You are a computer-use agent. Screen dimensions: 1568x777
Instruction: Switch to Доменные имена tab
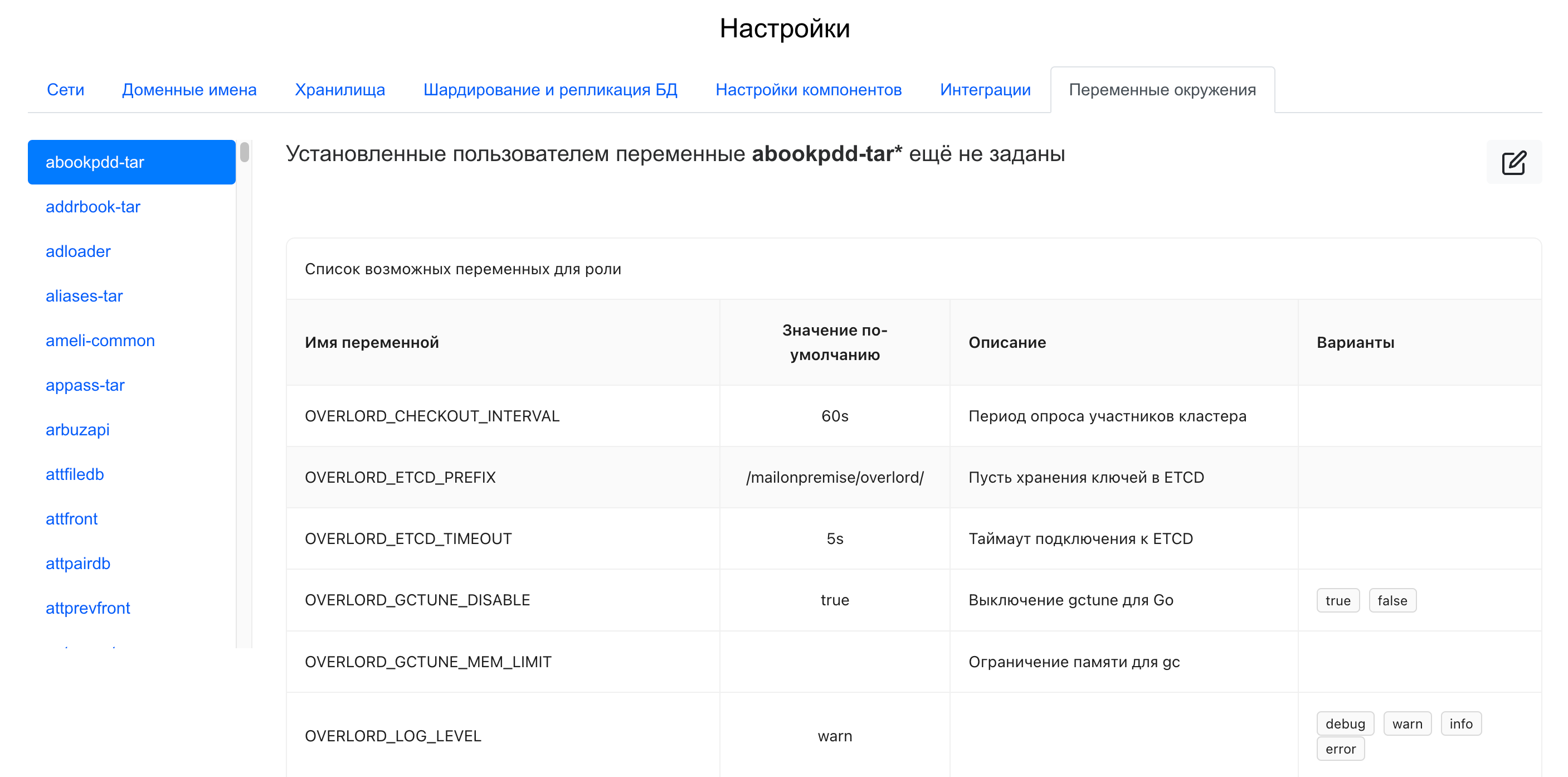(189, 90)
